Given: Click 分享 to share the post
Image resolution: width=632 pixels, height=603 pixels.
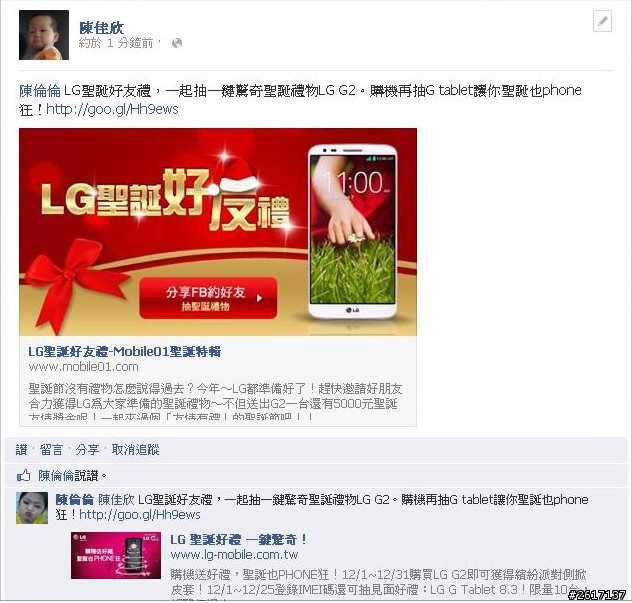Looking at the screenshot, I should click(x=87, y=449).
